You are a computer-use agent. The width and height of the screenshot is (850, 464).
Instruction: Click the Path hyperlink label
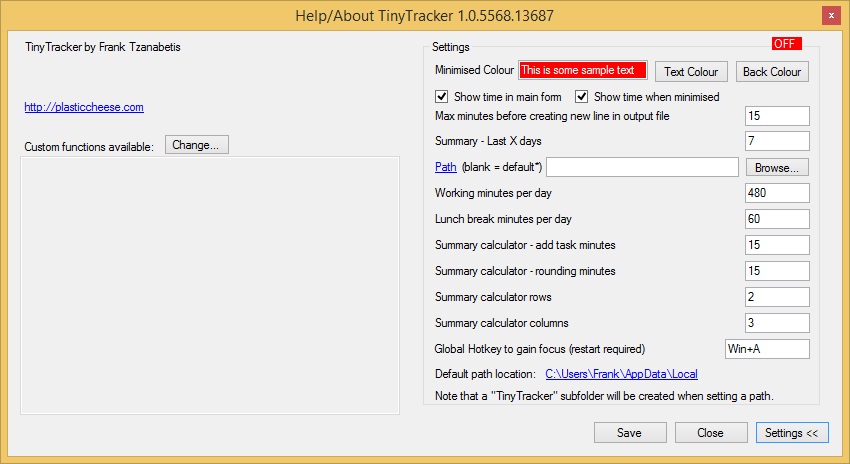[446, 167]
